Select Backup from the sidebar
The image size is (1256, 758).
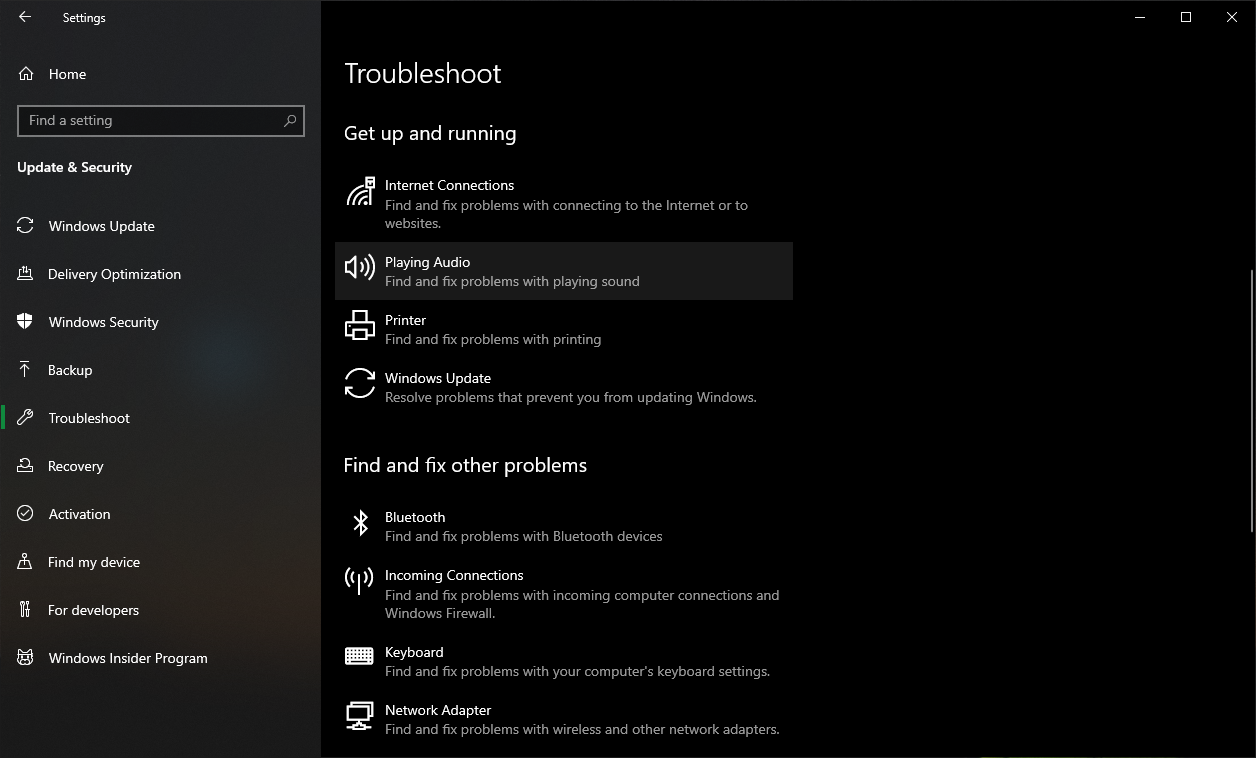pos(70,370)
